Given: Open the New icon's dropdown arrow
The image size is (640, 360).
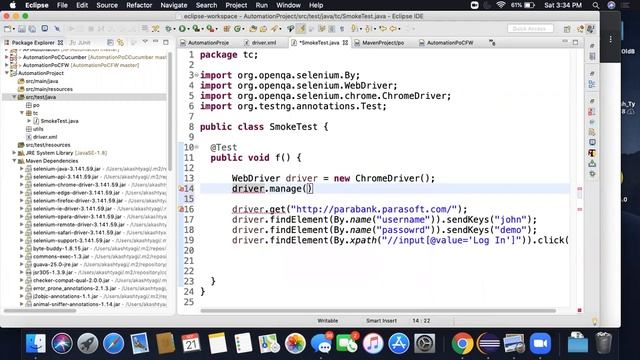Looking at the screenshot, I should pos(13,29).
